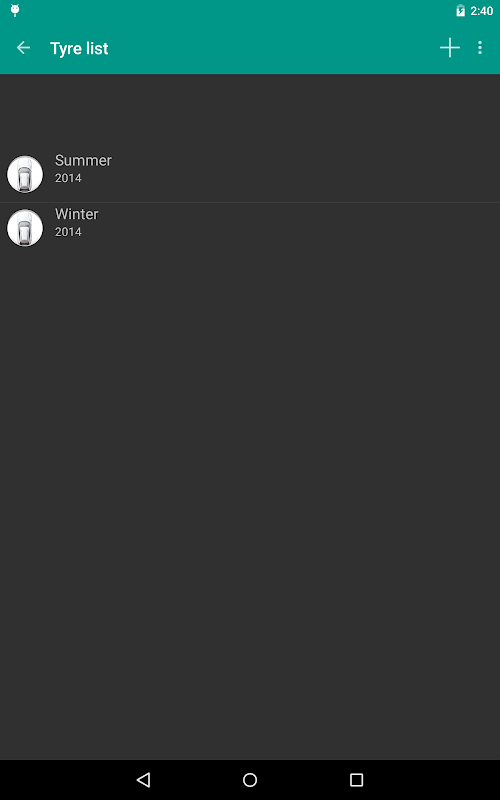The height and width of the screenshot is (800, 500).
Task: Open the Winter 2014 row at its right side
Action: (x=408, y=229)
